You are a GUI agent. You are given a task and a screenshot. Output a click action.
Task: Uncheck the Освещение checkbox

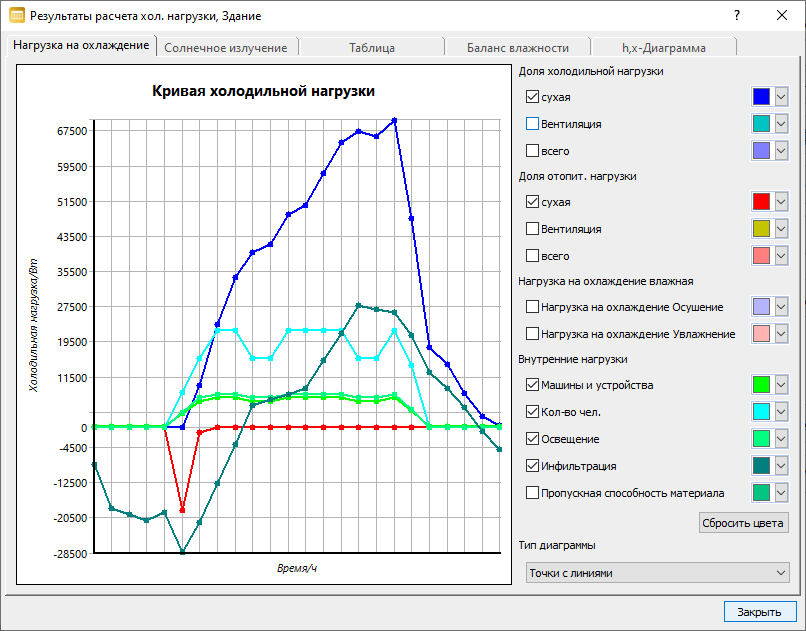click(532, 439)
